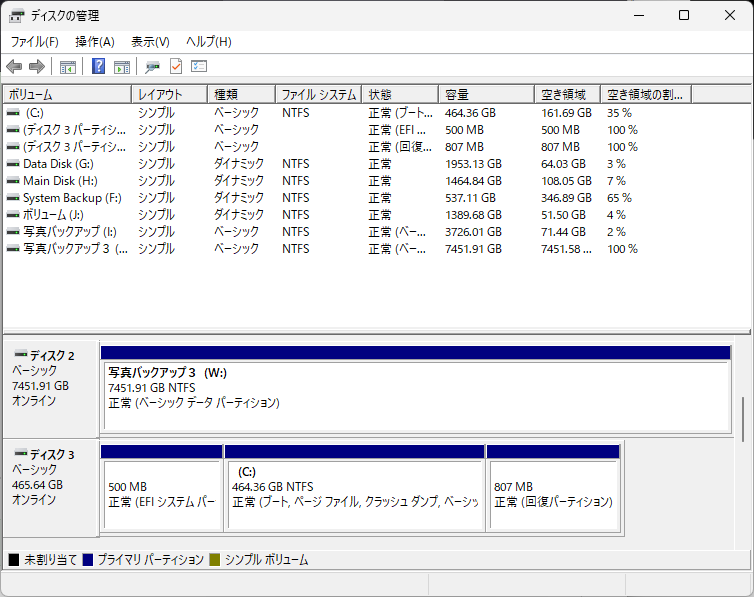Select the Data Disk (G:) volume row
Image resolution: width=754 pixels, height=597 pixels.
tap(58, 164)
